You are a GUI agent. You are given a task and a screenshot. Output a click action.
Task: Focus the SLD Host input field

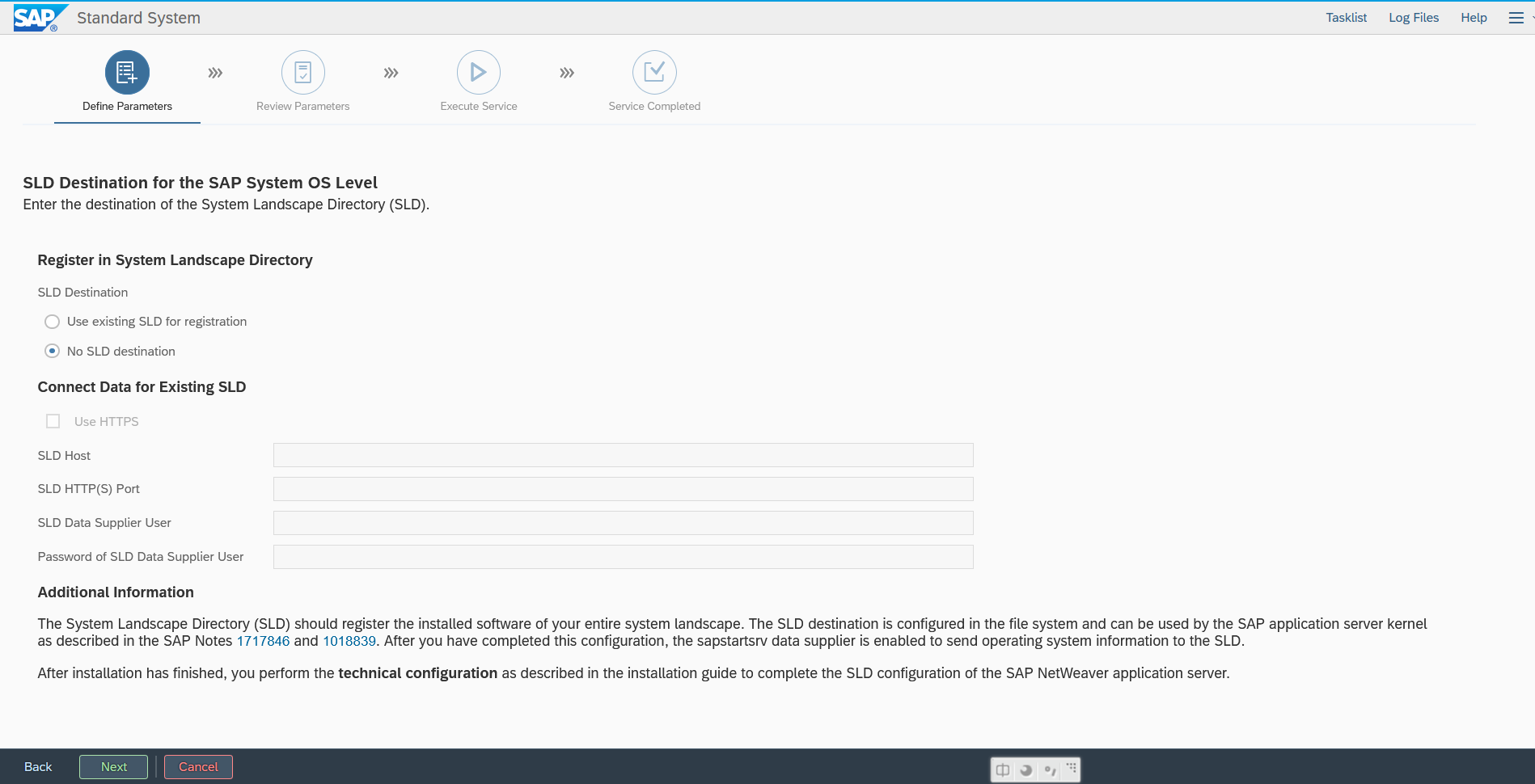pos(623,455)
